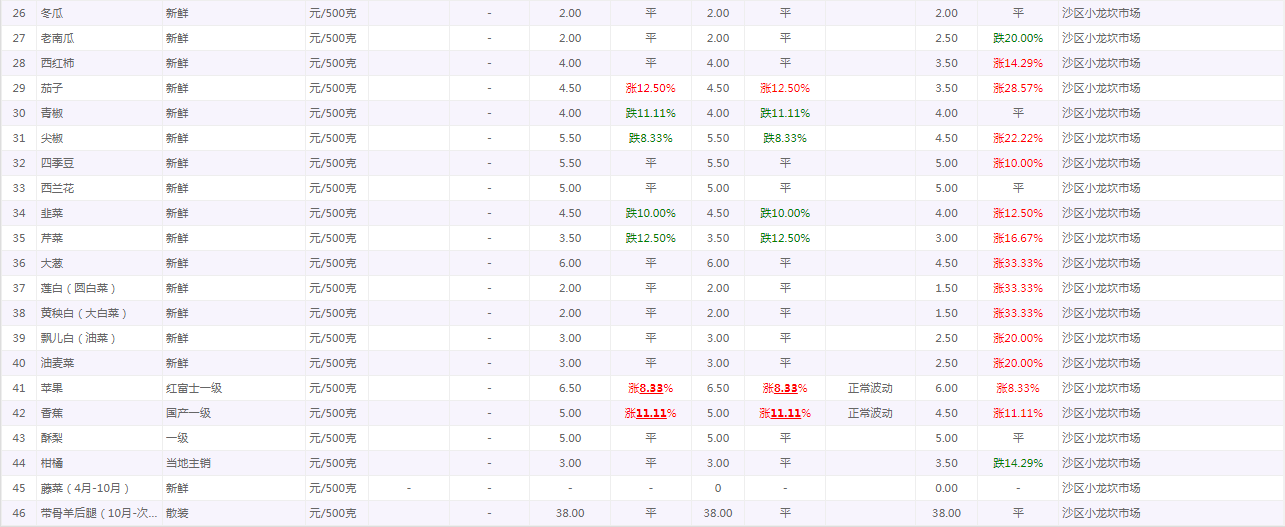Click the first underlined 涨8.33% in 苹果 row
Screen dimensions: 1285x527
tap(650, 388)
